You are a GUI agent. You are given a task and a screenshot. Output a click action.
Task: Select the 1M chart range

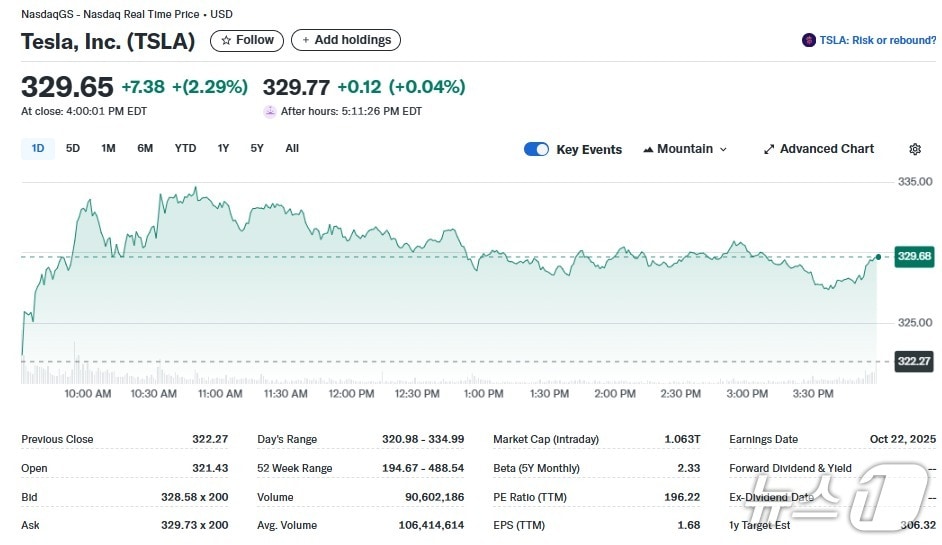108,149
